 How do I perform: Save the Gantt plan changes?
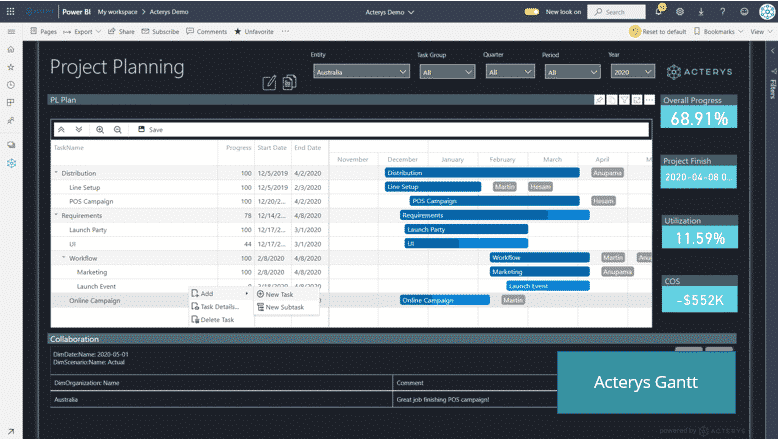(151, 130)
